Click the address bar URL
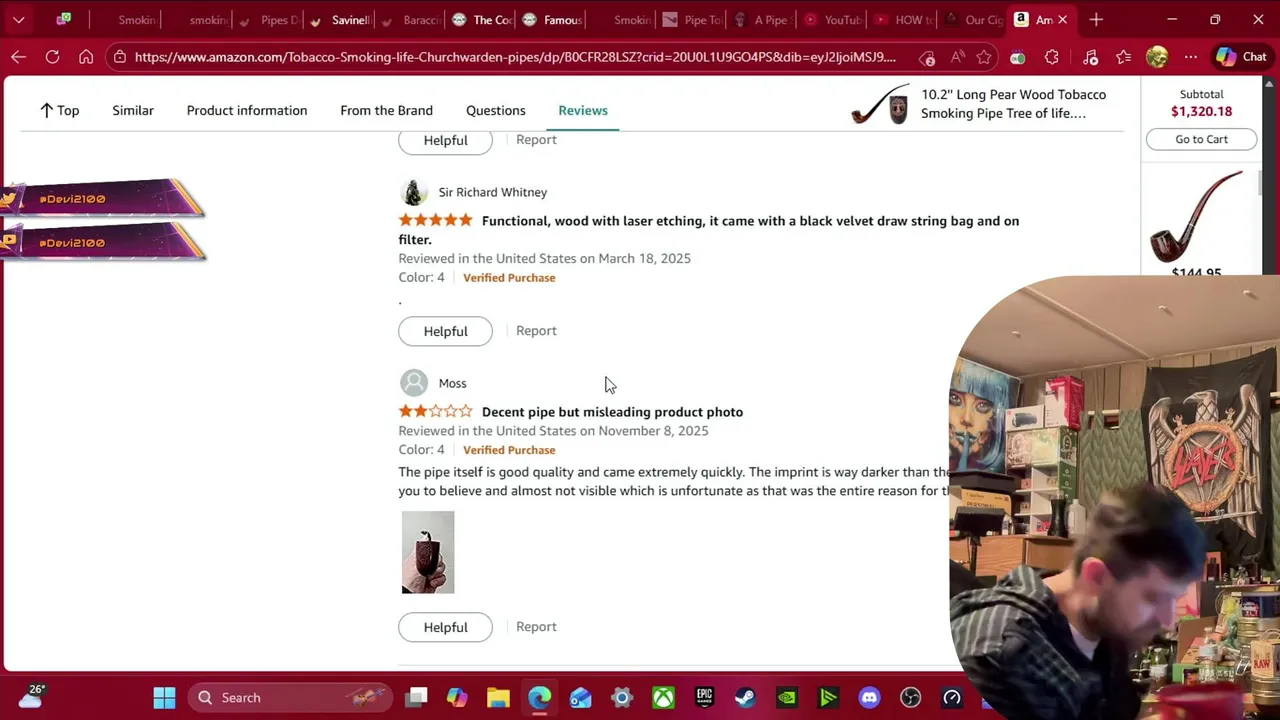Image resolution: width=1280 pixels, height=720 pixels. pyautogui.click(x=515, y=57)
